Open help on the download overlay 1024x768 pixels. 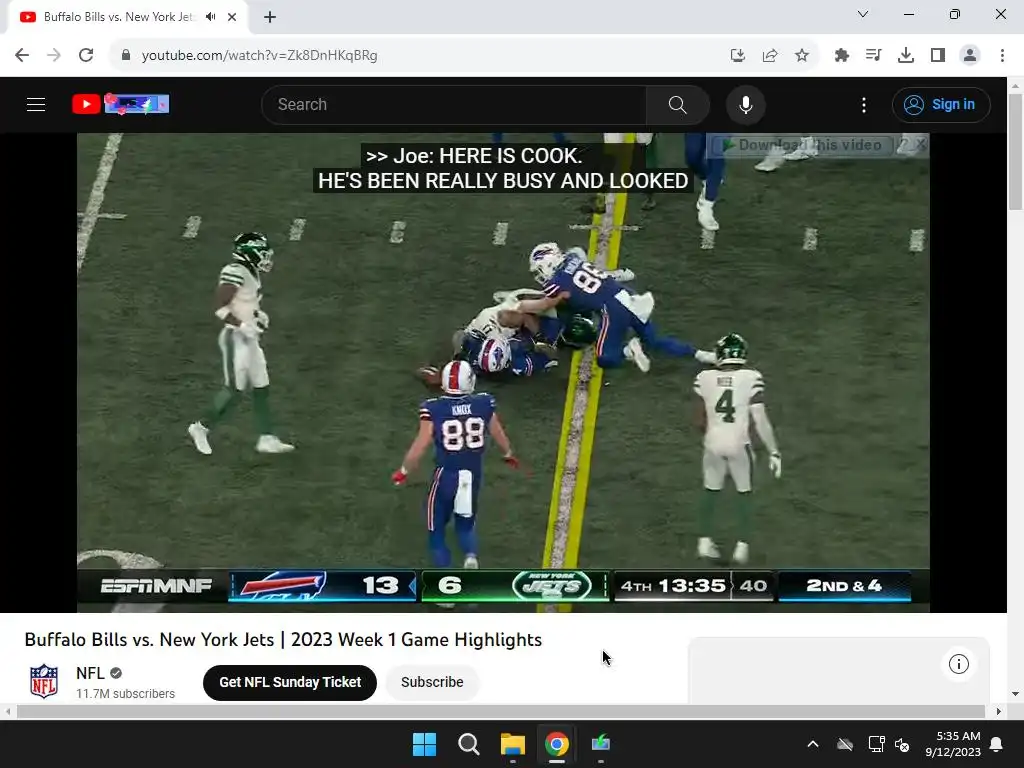click(904, 144)
